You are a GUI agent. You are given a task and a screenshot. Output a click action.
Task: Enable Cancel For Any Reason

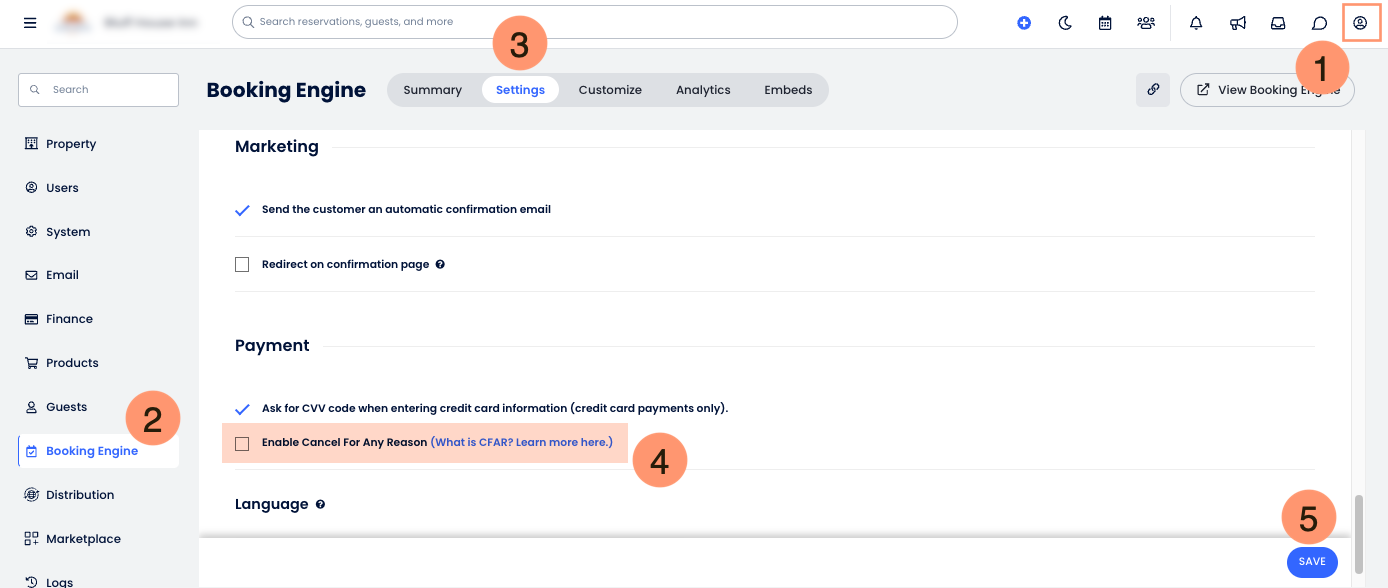coord(242,442)
